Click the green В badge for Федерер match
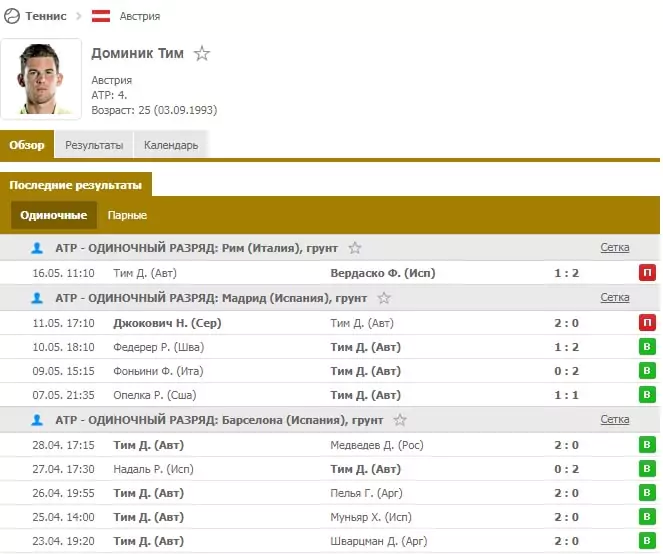 click(647, 347)
